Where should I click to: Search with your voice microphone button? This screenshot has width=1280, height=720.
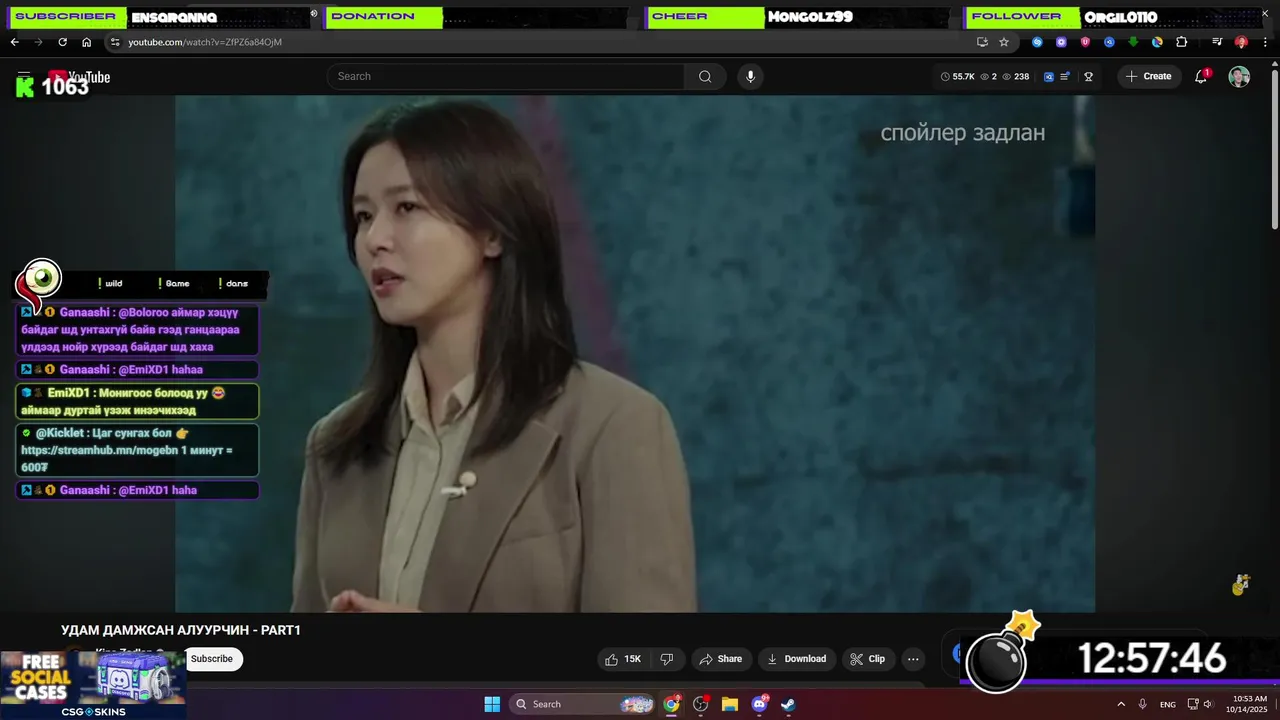750,76
